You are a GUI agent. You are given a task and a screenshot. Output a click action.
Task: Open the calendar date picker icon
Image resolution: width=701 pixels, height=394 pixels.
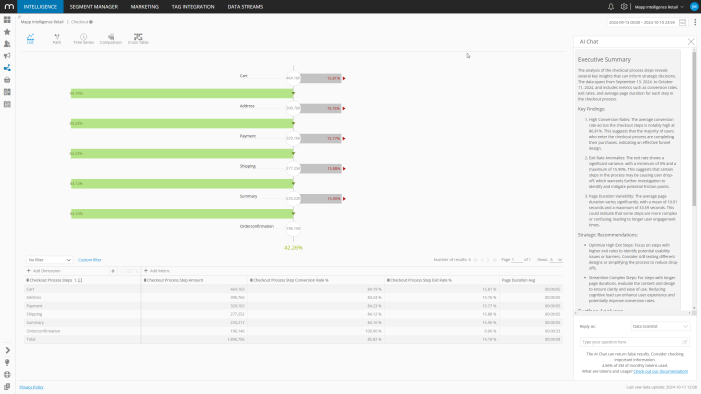[x=683, y=22]
